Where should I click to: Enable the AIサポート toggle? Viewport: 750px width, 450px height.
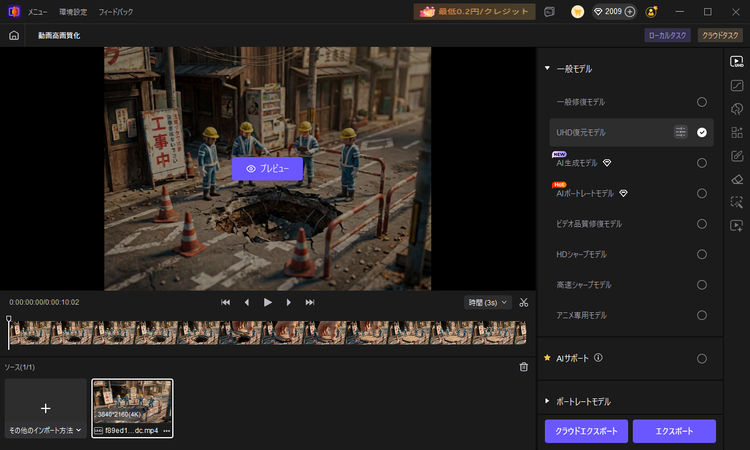[701, 358]
